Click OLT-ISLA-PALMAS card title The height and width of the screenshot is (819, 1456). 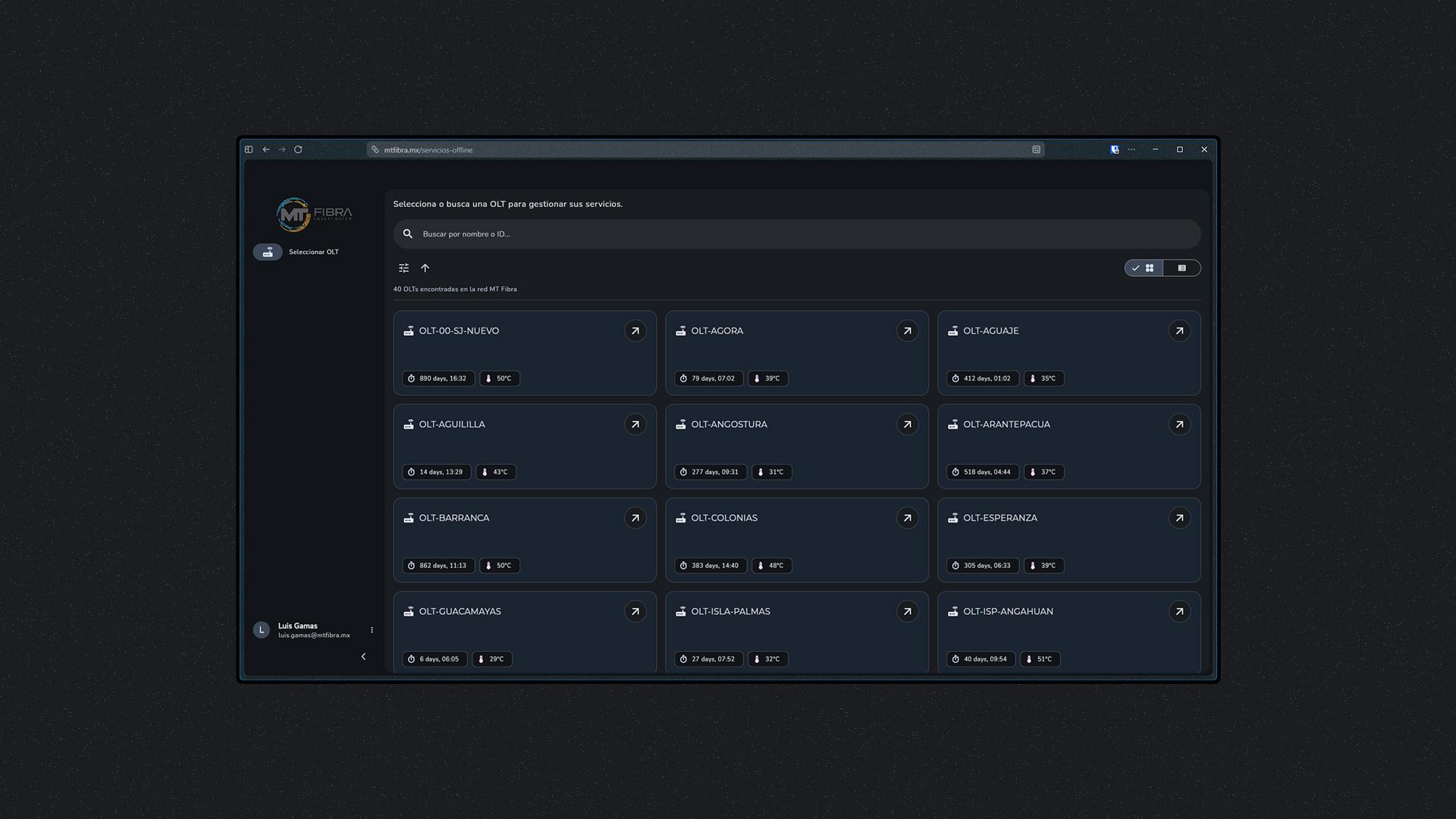point(731,611)
